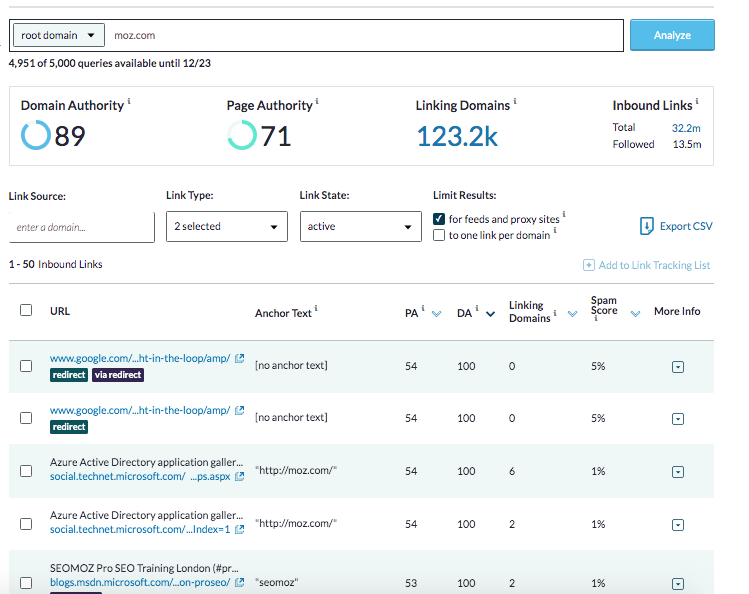749x594 pixels.
Task: Click the 123.2k linking domains value
Action: [x=457, y=137]
